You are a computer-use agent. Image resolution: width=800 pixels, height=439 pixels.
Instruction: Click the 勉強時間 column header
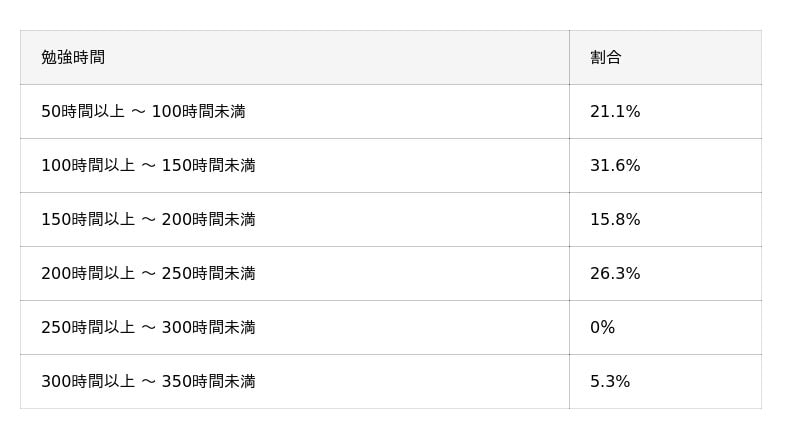(73, 58)
